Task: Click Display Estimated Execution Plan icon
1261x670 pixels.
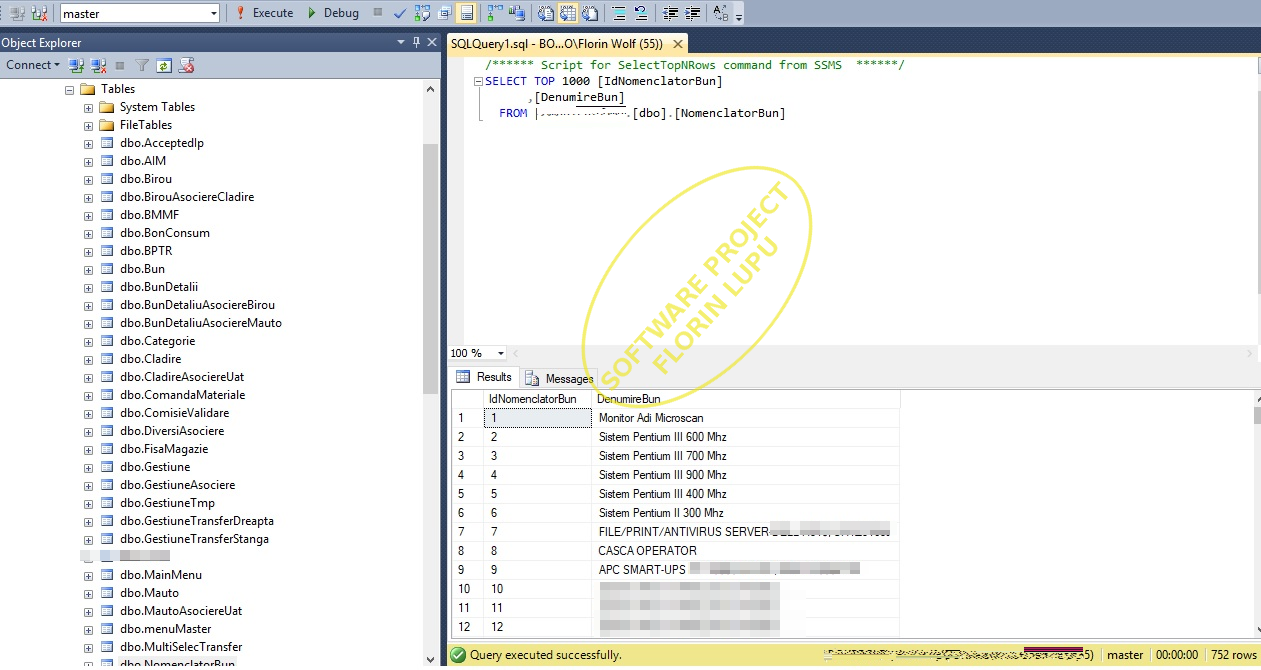Action: [x=422, y=13]
